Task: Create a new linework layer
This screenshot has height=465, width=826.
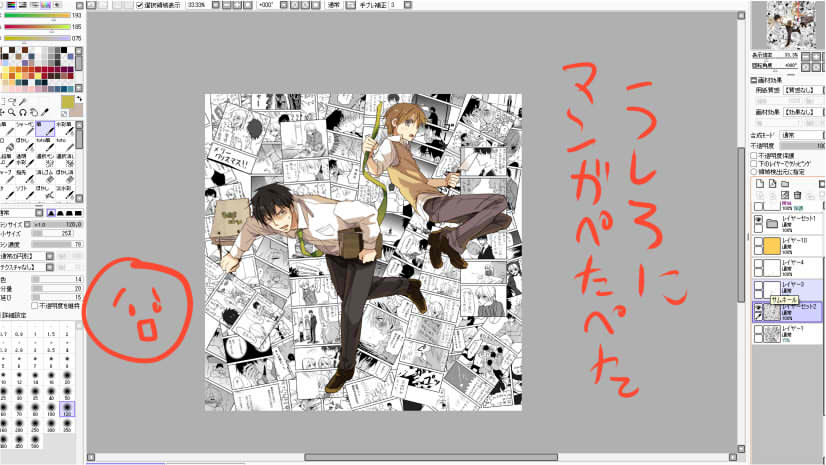Action: [772, 184]
